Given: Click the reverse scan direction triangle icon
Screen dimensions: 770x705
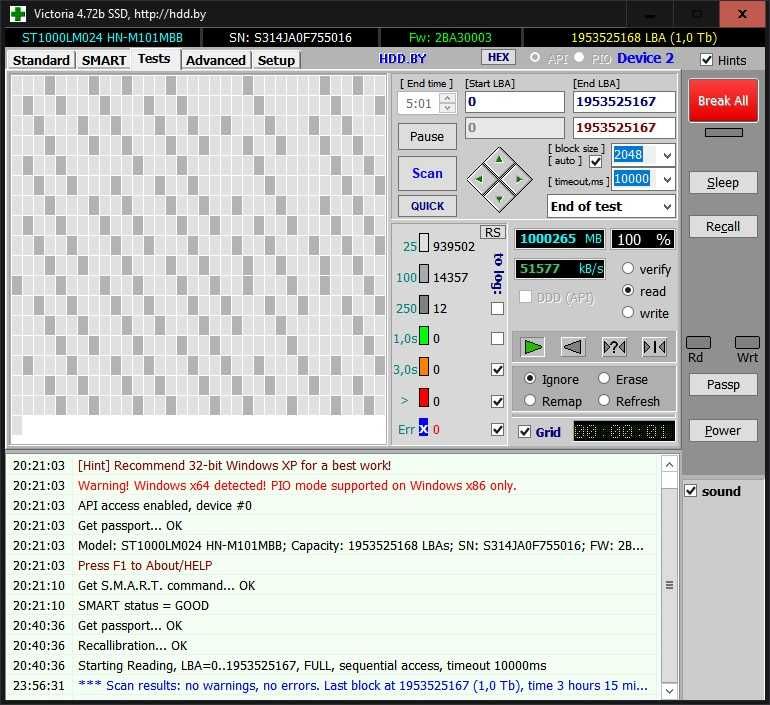Looking at the screenshot, I should coord(573,347).
